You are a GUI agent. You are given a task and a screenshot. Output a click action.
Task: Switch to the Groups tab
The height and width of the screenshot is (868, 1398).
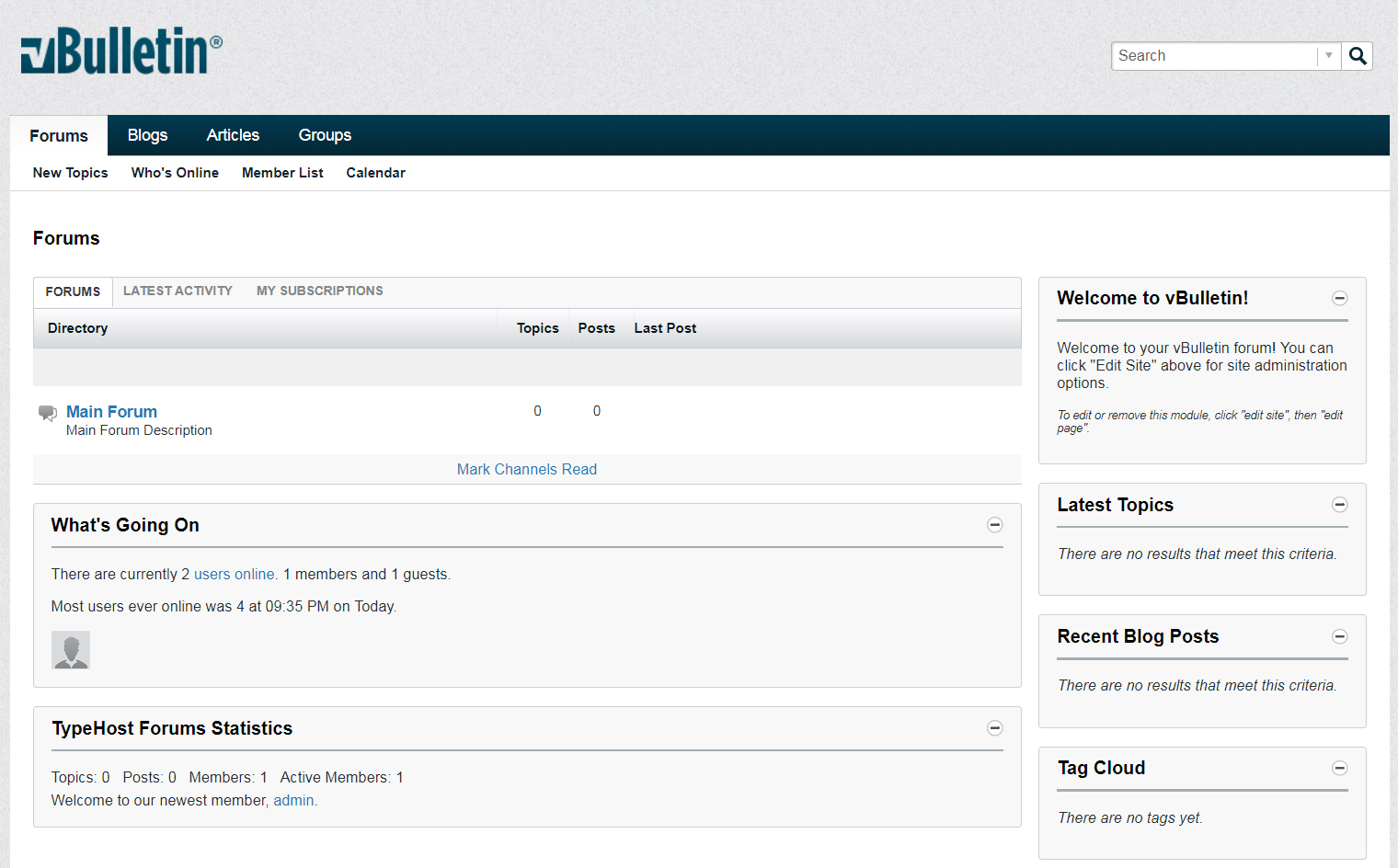click(x=325, y=135)
